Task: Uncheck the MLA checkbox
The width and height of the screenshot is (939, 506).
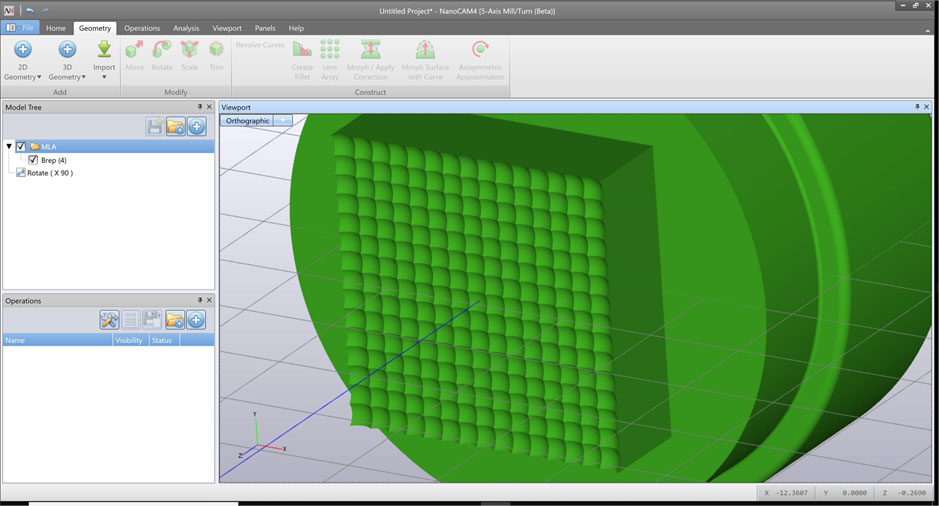Action: click(x=21, y=147)
